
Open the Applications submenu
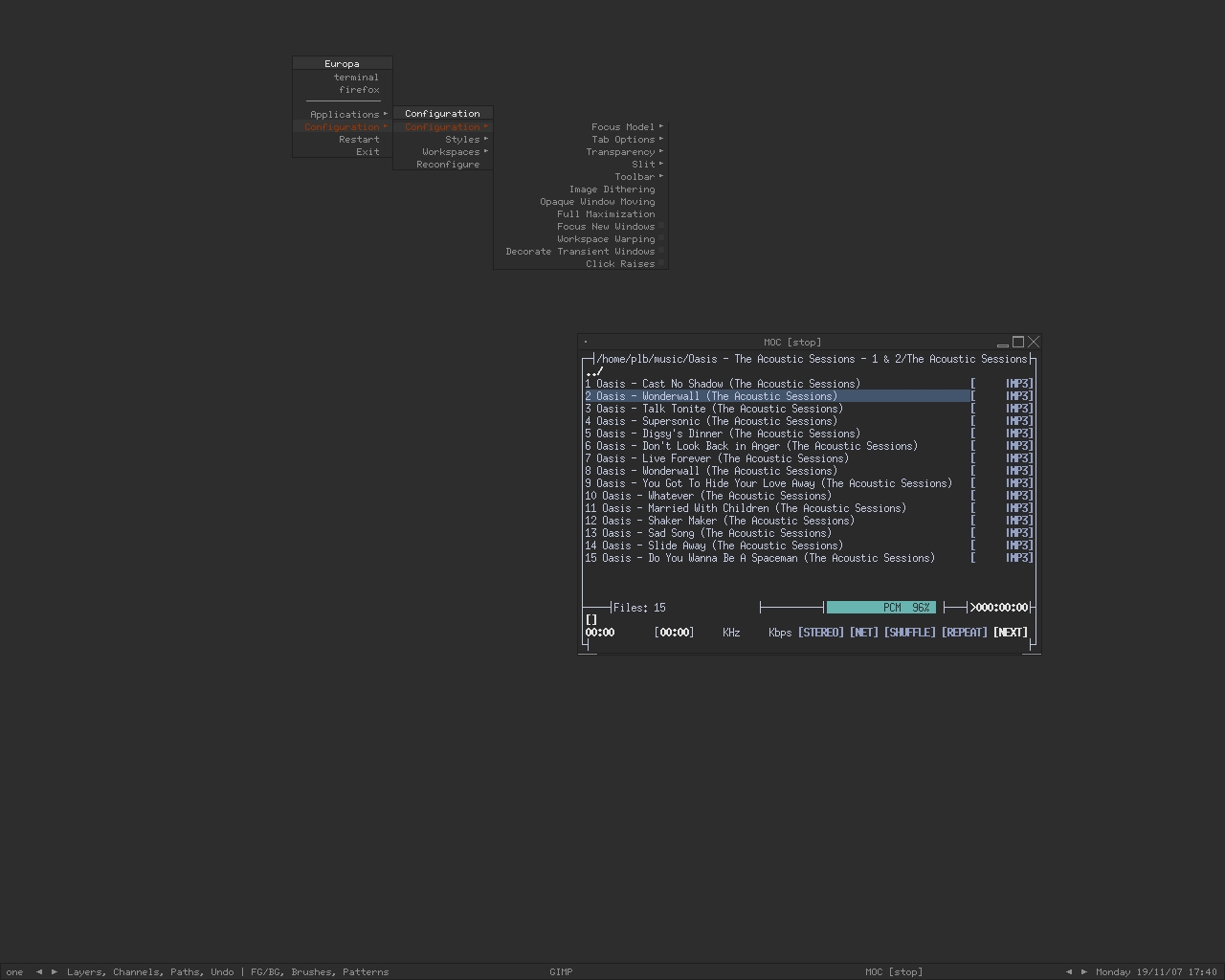343,115
